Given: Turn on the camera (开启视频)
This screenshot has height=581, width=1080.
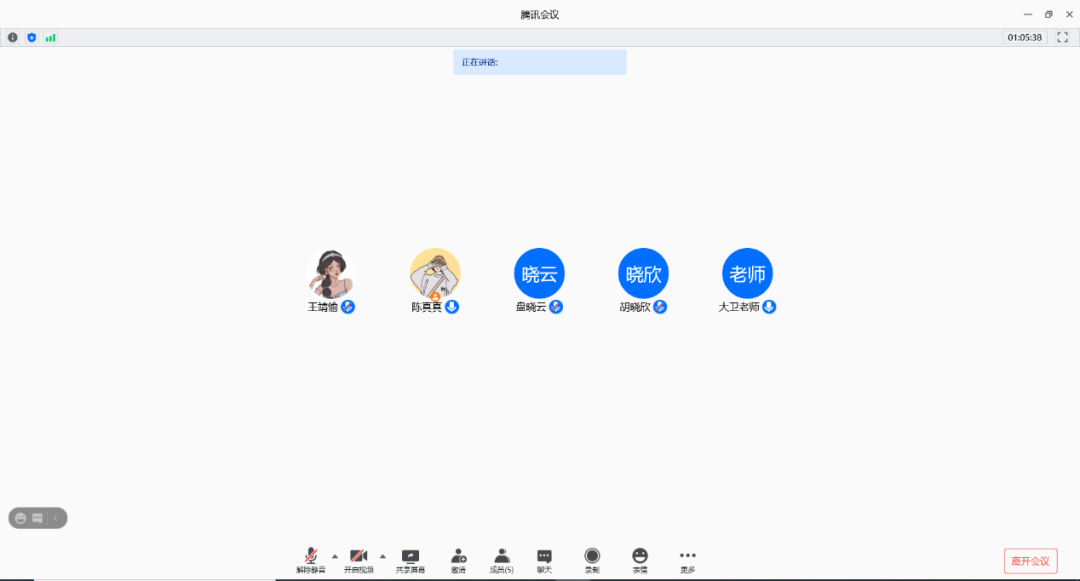Looking at the screenshot, I should (x=359, y=559).
